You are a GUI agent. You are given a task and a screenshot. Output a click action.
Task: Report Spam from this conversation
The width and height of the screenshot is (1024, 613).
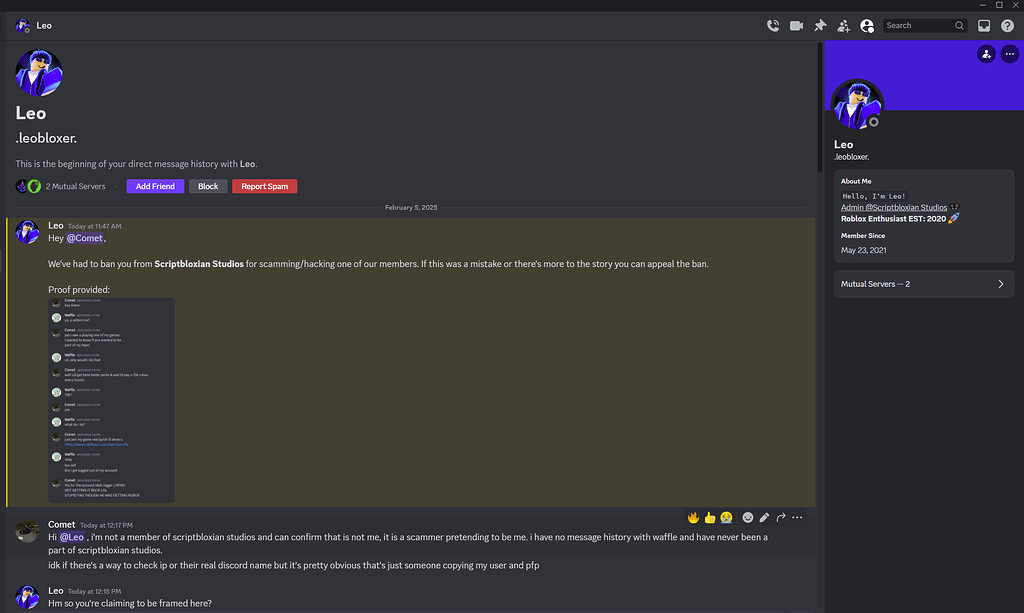click(x=264, y=186)
